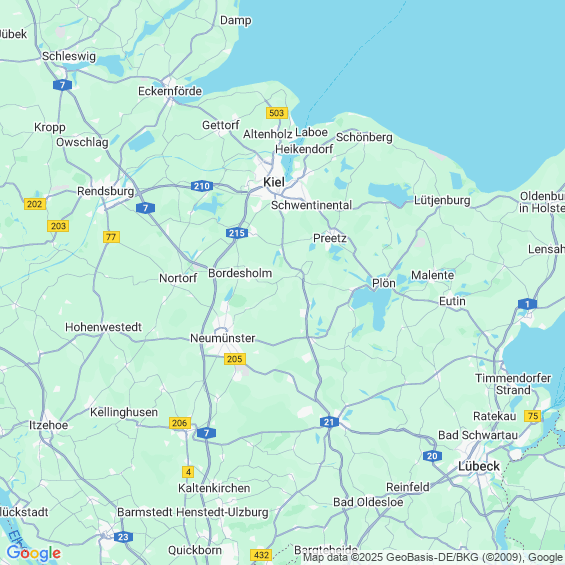Click the yellow 206 road marker
The width and height of the screenshot is (565, 565).
pyautogui.click(x=180, y=423)
